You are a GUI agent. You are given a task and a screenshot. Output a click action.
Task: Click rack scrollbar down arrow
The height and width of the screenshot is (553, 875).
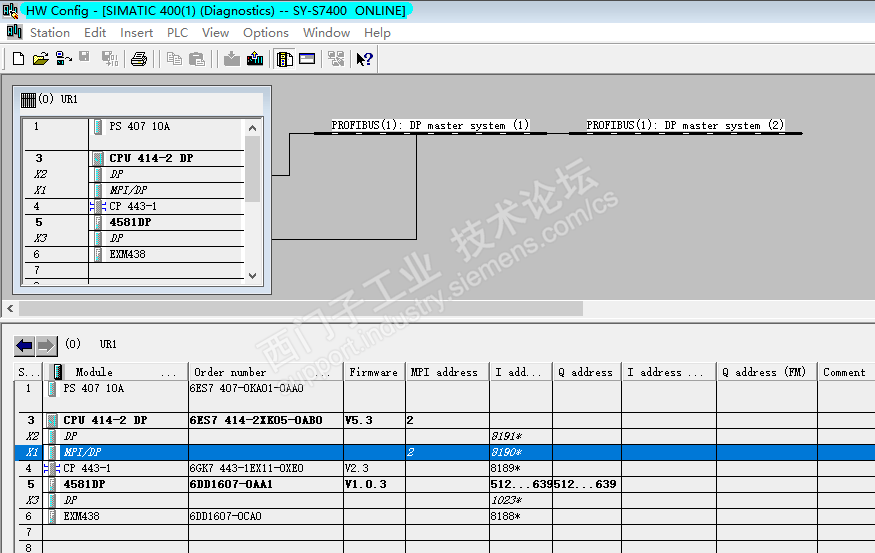pyautogui.click(x=252, y=276)
